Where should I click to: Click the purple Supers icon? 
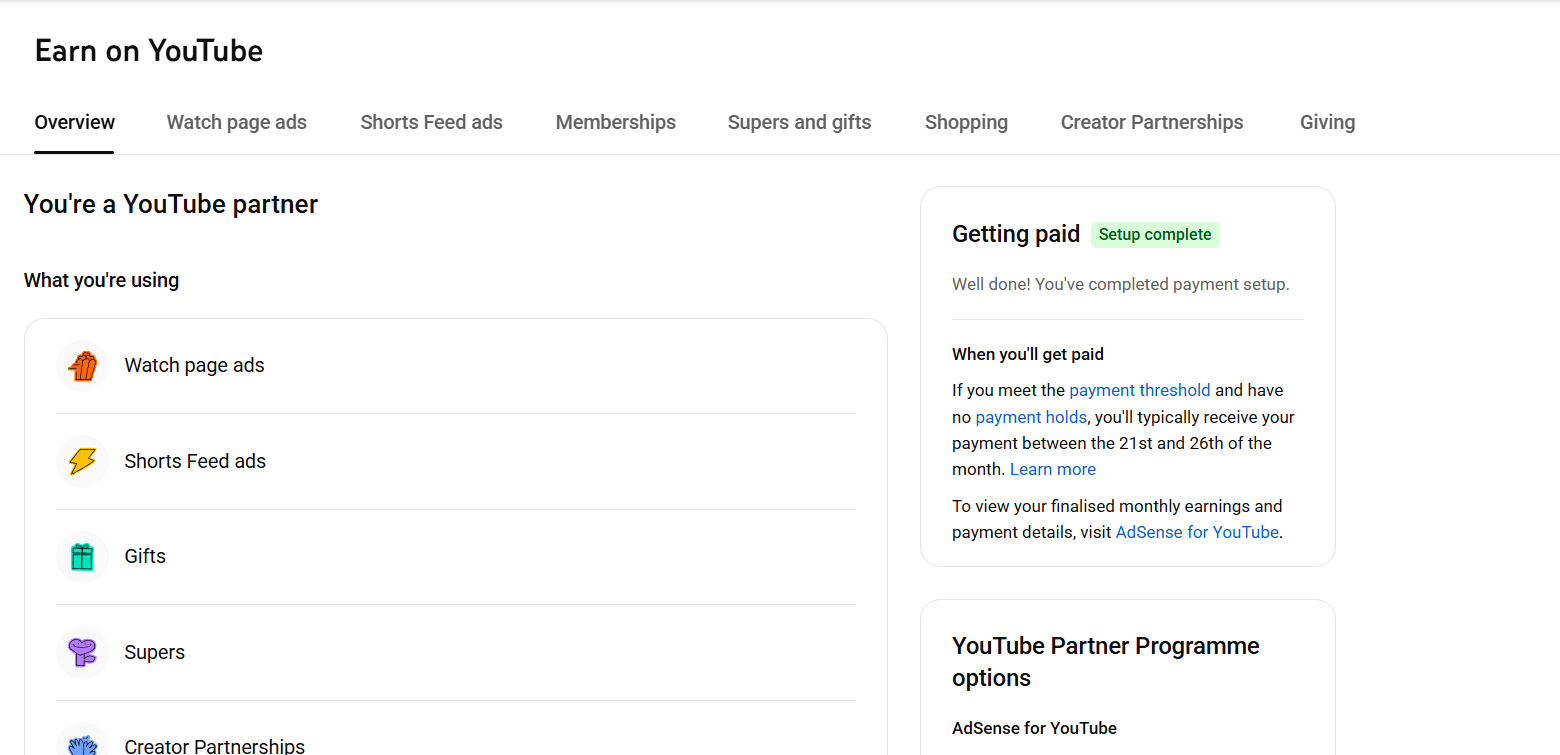click(82, 652)
